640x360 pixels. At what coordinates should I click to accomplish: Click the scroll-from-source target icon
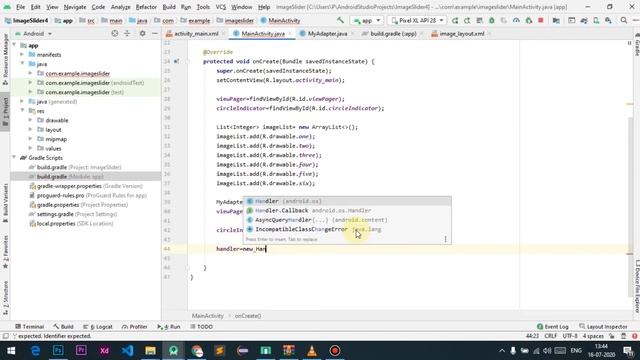[x=115, y=33]
